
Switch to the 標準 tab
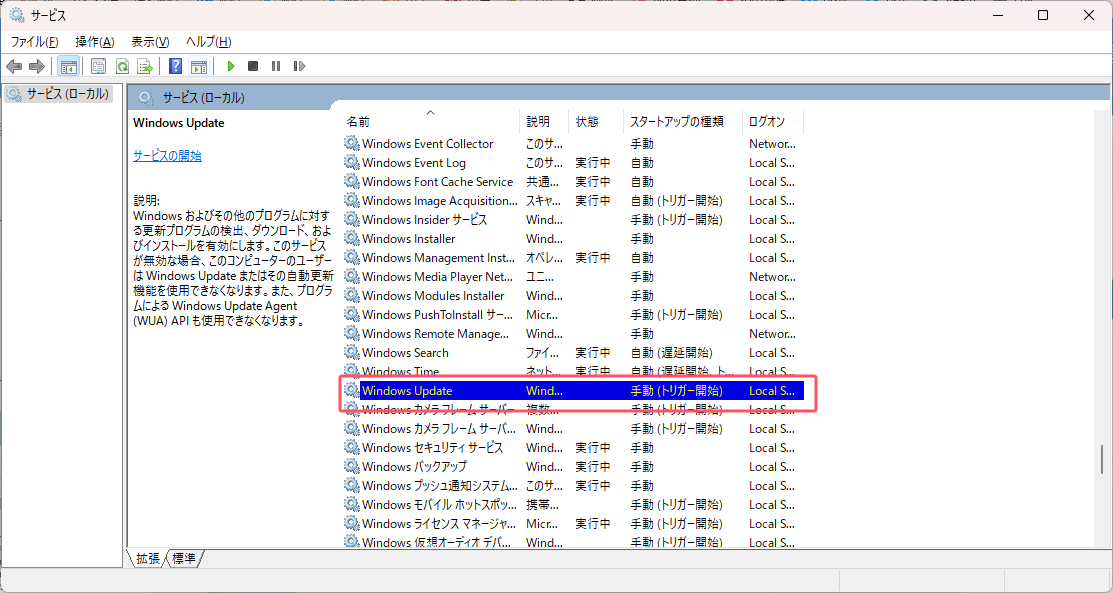(184, 558)
